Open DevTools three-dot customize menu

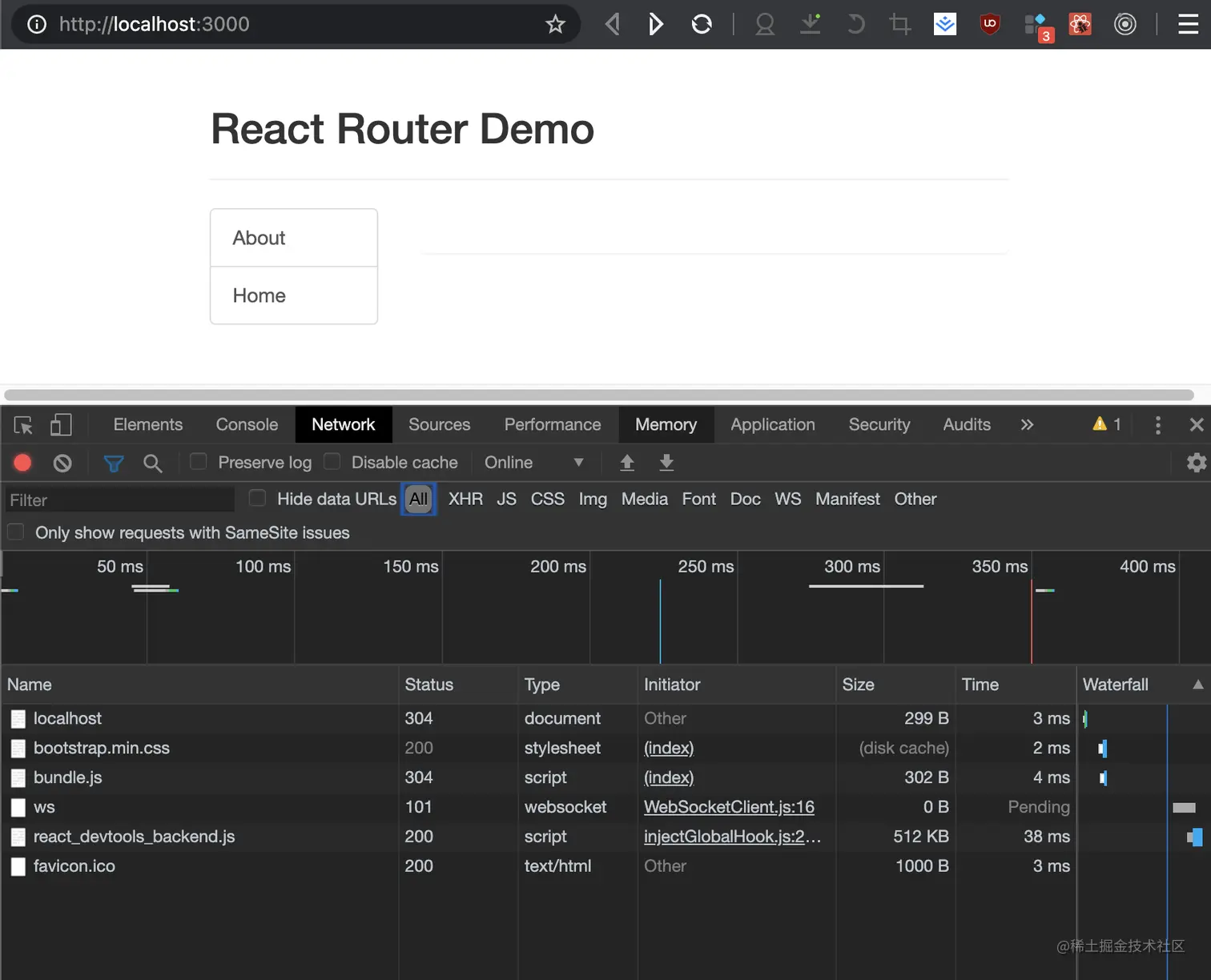point(1157,424)
